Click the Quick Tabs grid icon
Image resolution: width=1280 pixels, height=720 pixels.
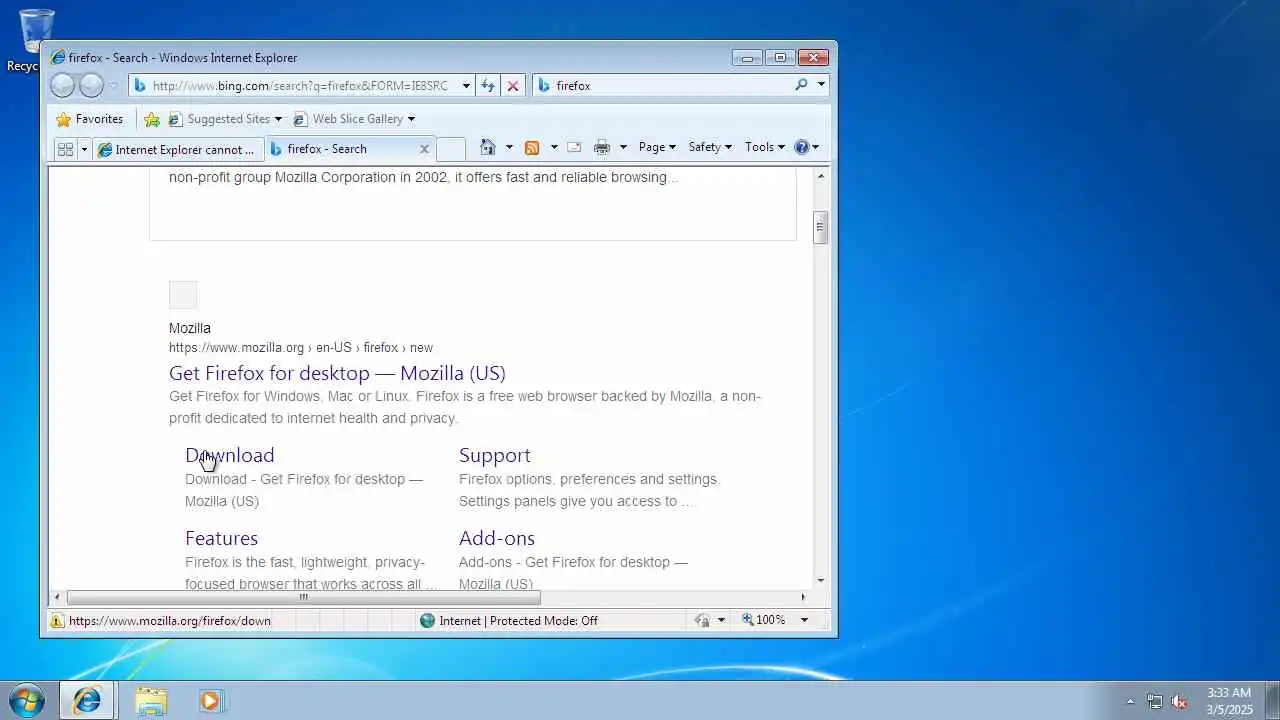[66, 149]
